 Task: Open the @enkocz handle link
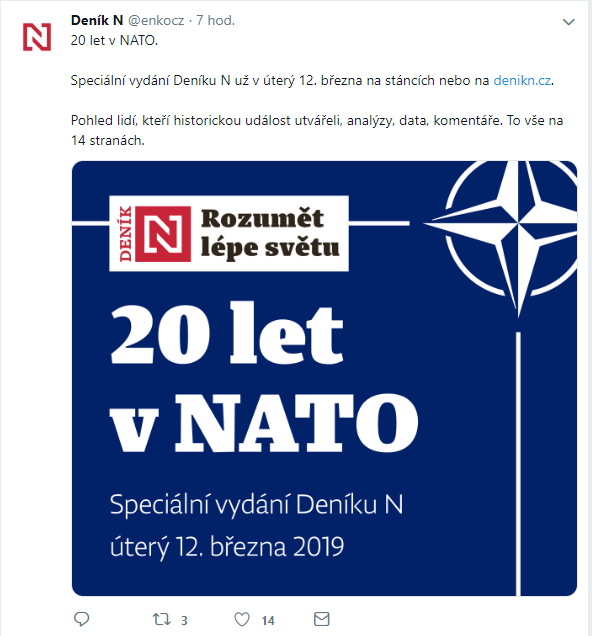(156, 20)
